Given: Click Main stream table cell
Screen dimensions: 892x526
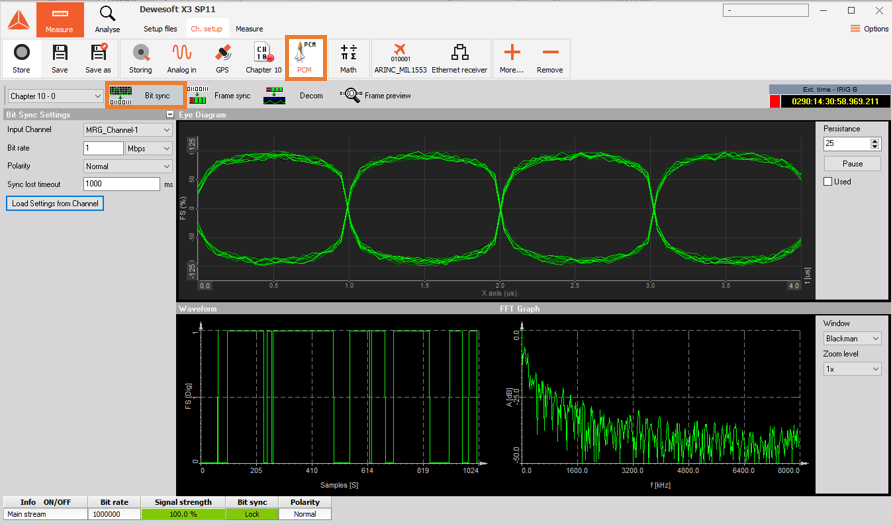Looking at the screenshot, I should click(45, 514).
